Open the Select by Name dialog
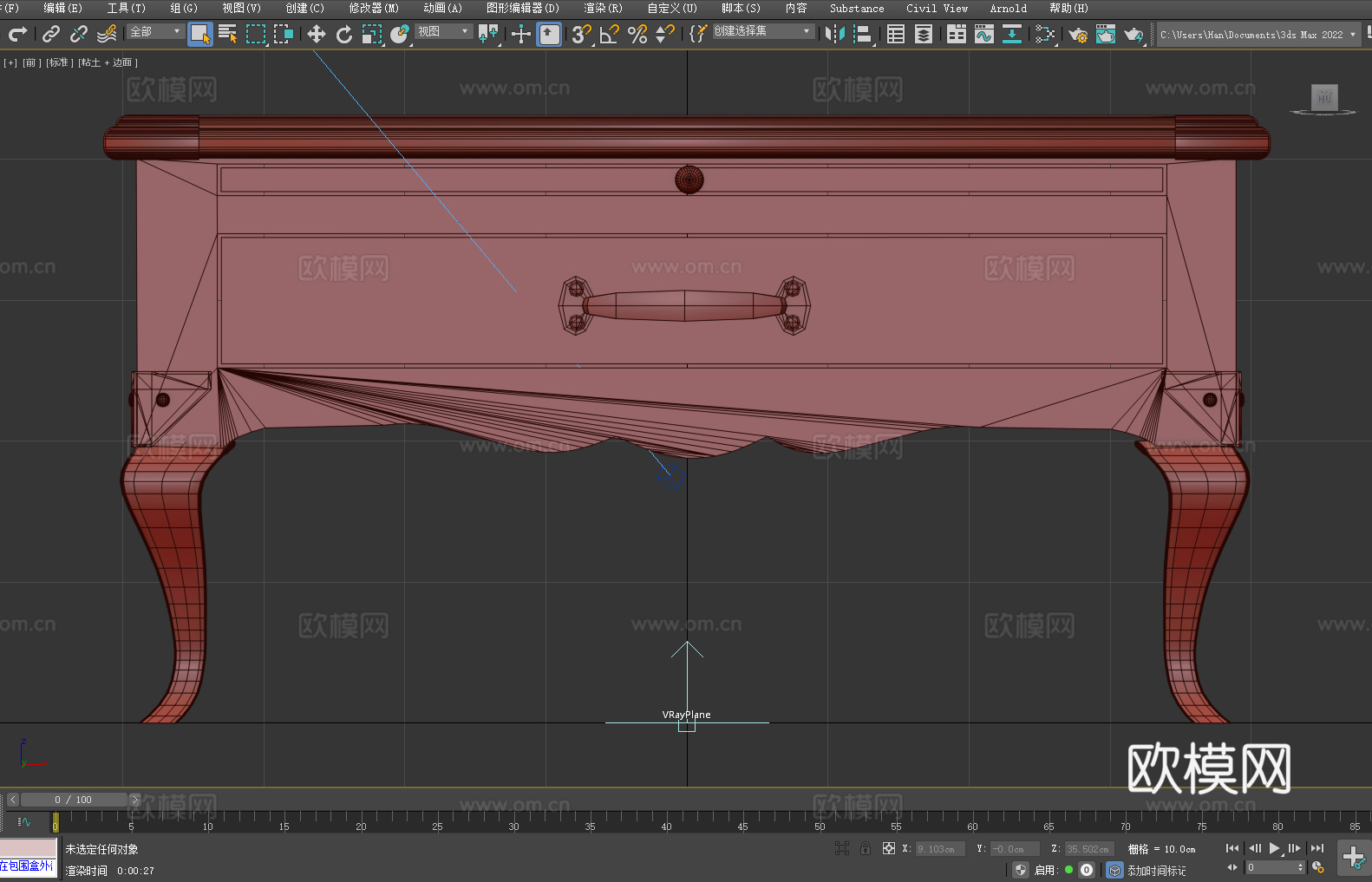1372x882 pixels. click(228, 34)
